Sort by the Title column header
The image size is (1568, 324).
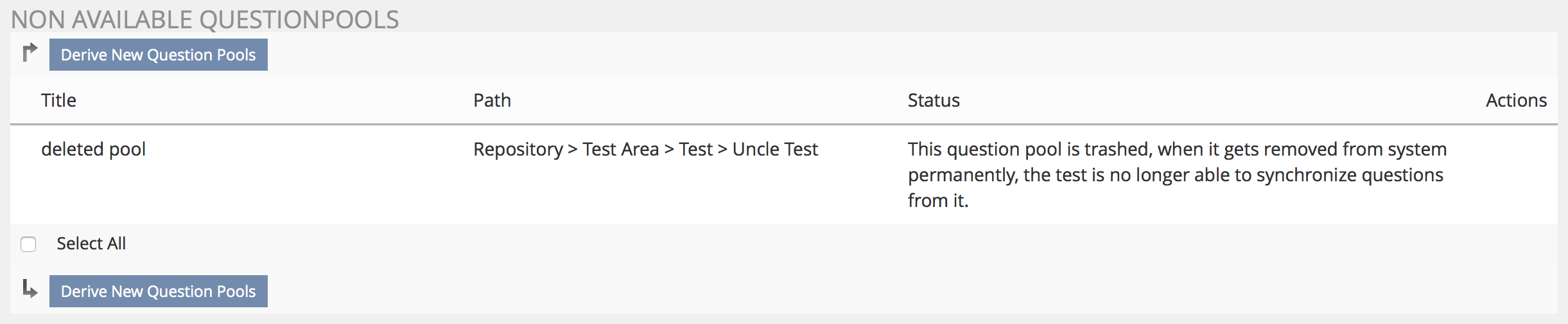58,100
